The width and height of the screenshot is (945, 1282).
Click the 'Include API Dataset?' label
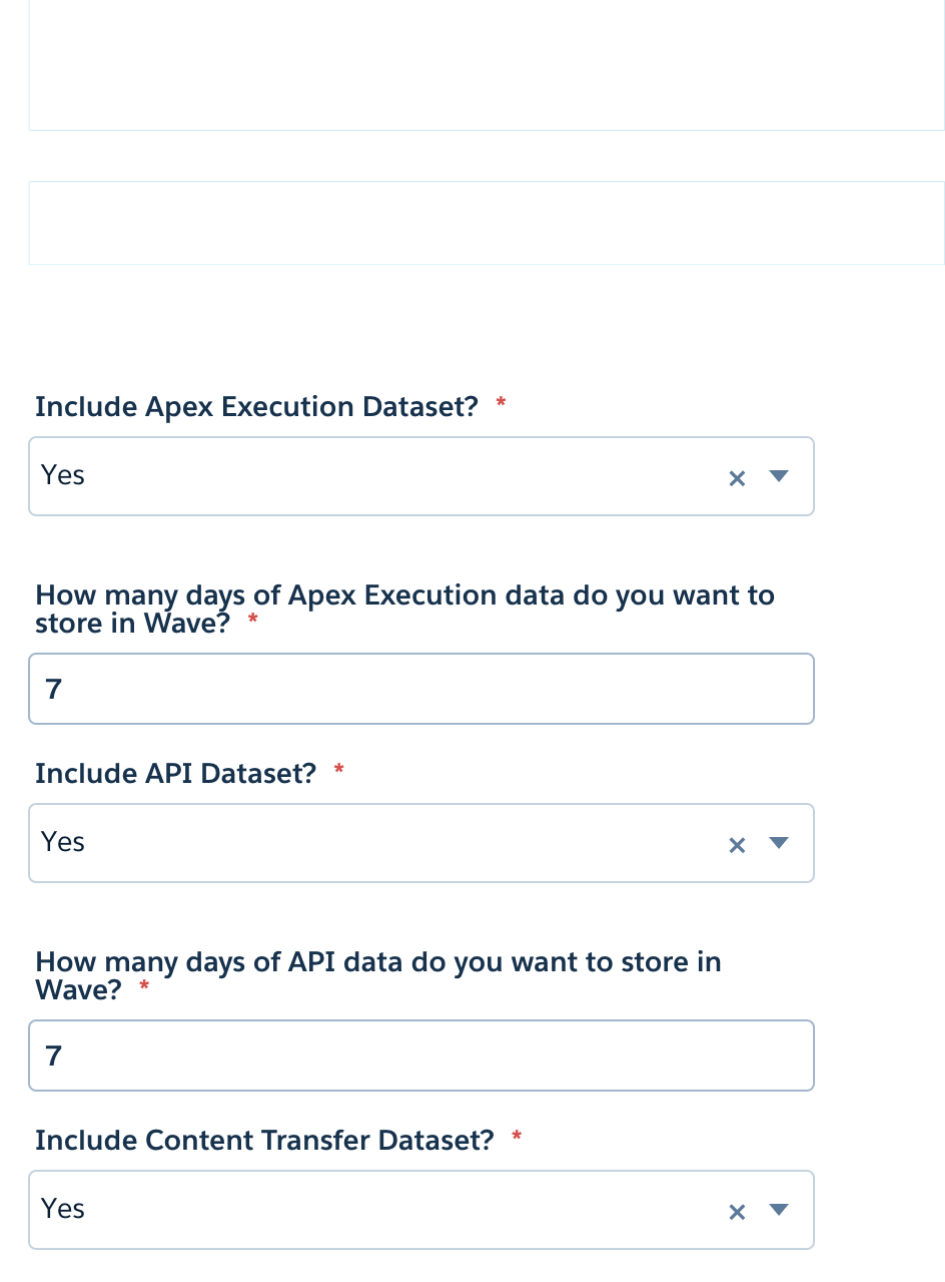(x=176, y=773)
